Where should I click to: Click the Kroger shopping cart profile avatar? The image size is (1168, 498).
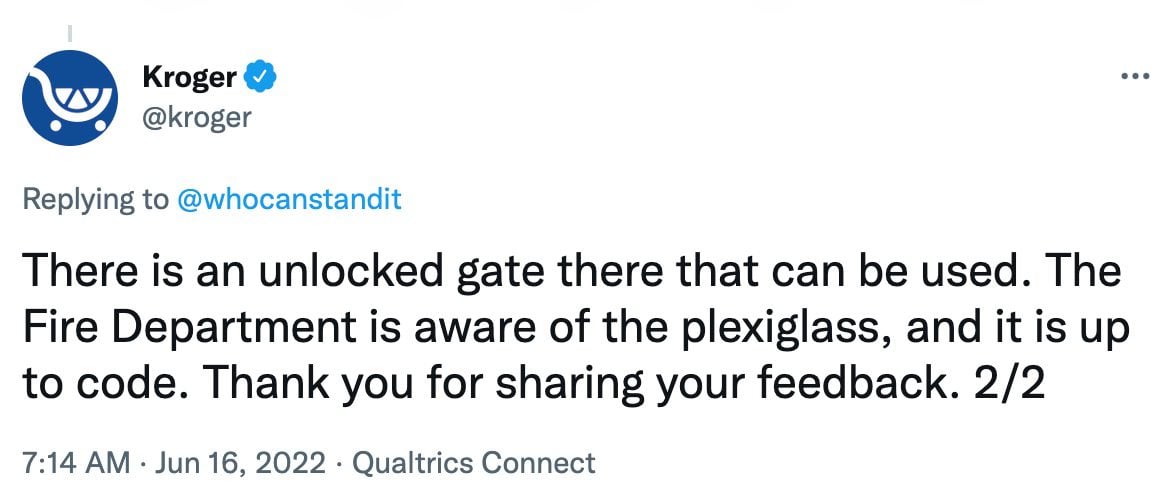[x=71, y=99]
